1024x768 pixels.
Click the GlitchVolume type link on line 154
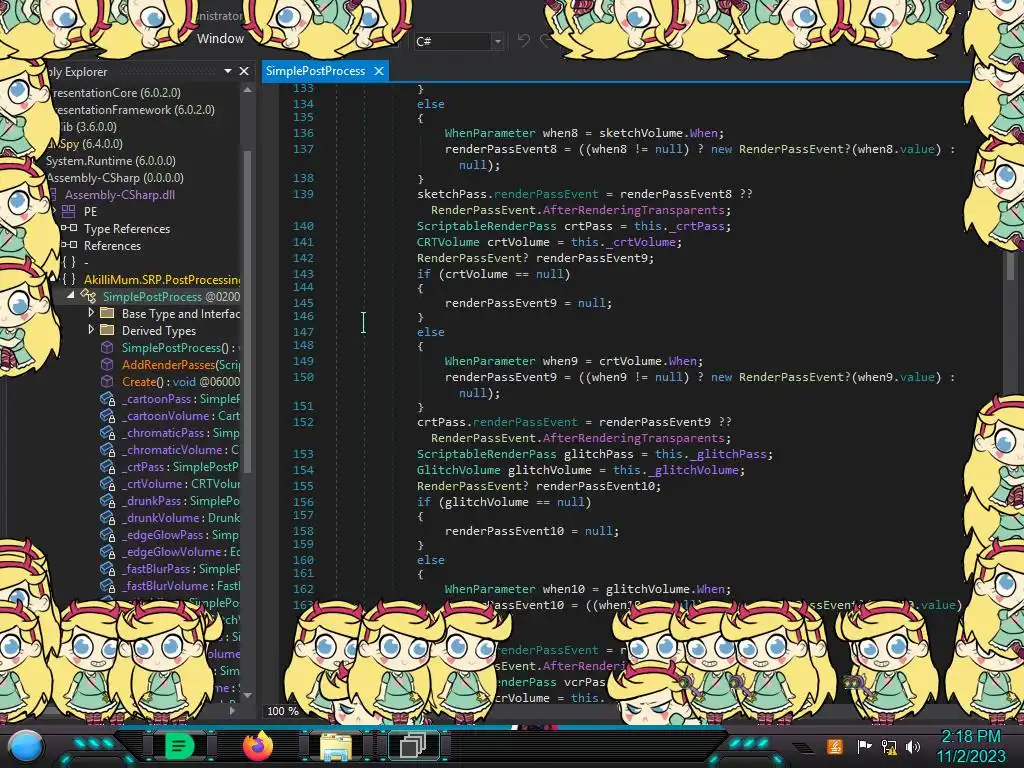(x=458, y=470)
